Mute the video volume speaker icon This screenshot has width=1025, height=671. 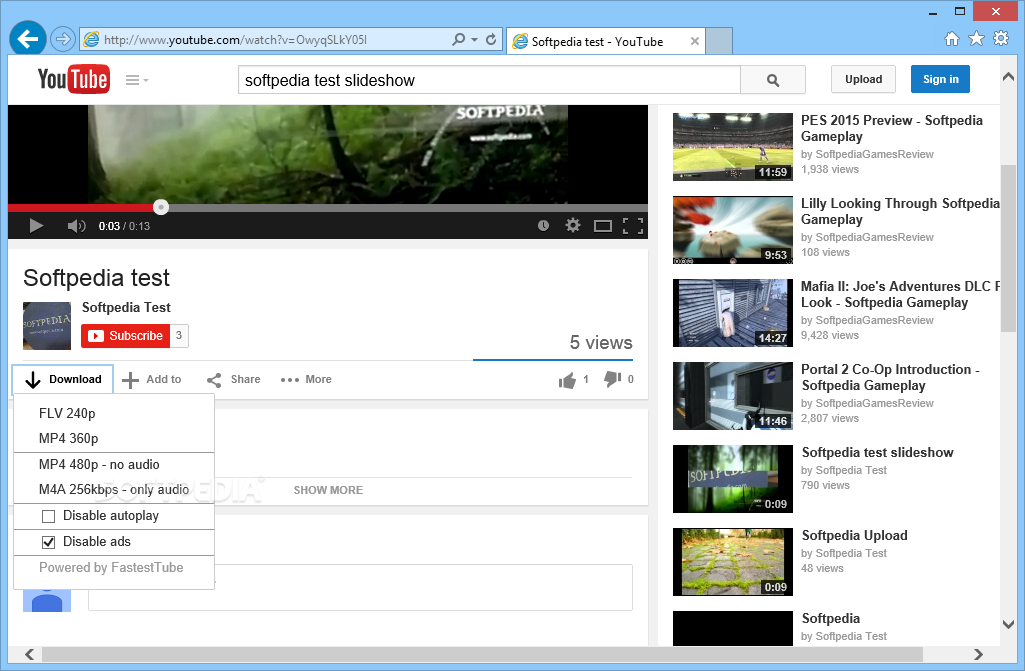click(76, 226)
